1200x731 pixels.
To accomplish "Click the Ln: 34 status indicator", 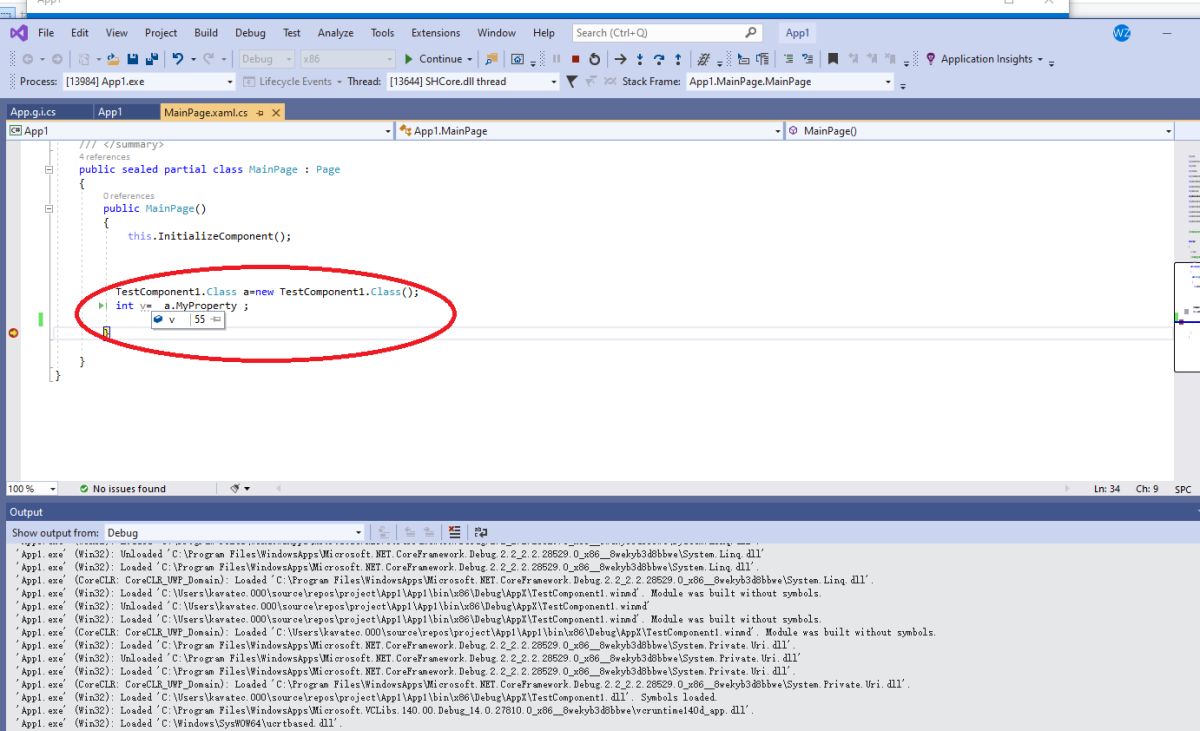I will tap(1107, 489).
